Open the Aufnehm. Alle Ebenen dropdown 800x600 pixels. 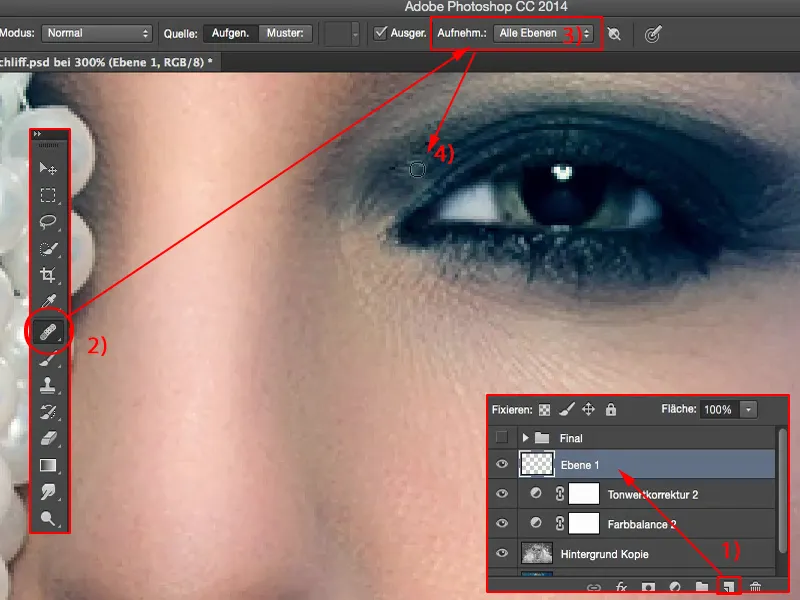click(543, 33)
